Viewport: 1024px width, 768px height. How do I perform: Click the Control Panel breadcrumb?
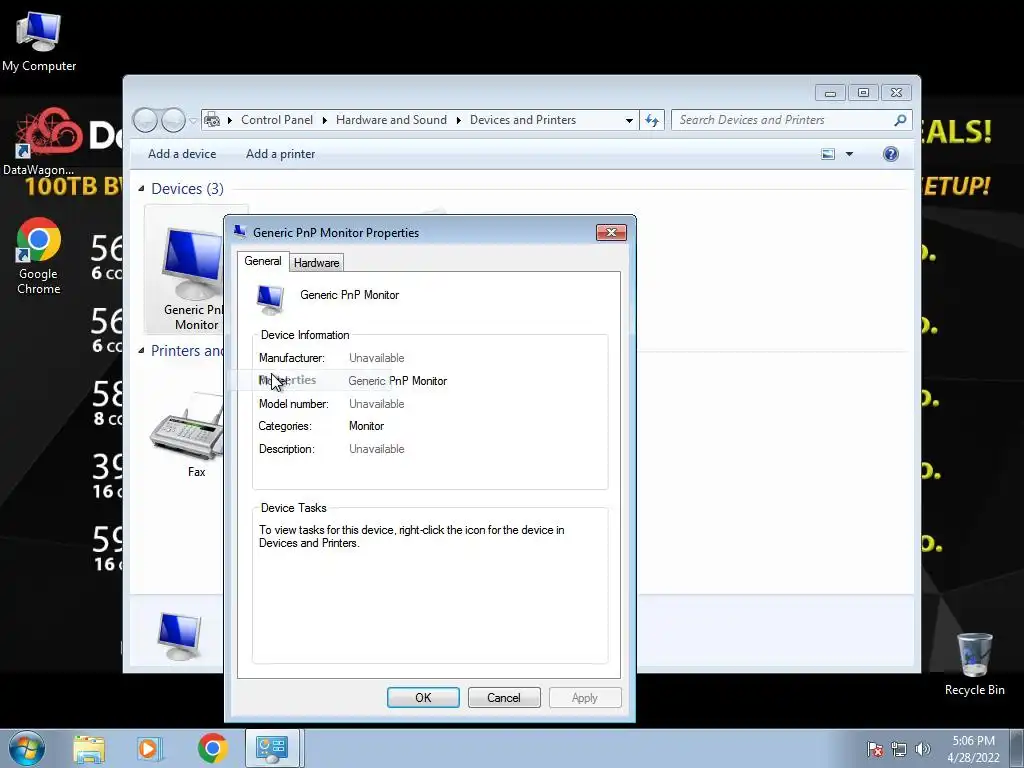pyautogui.click(x=277, y=120)
